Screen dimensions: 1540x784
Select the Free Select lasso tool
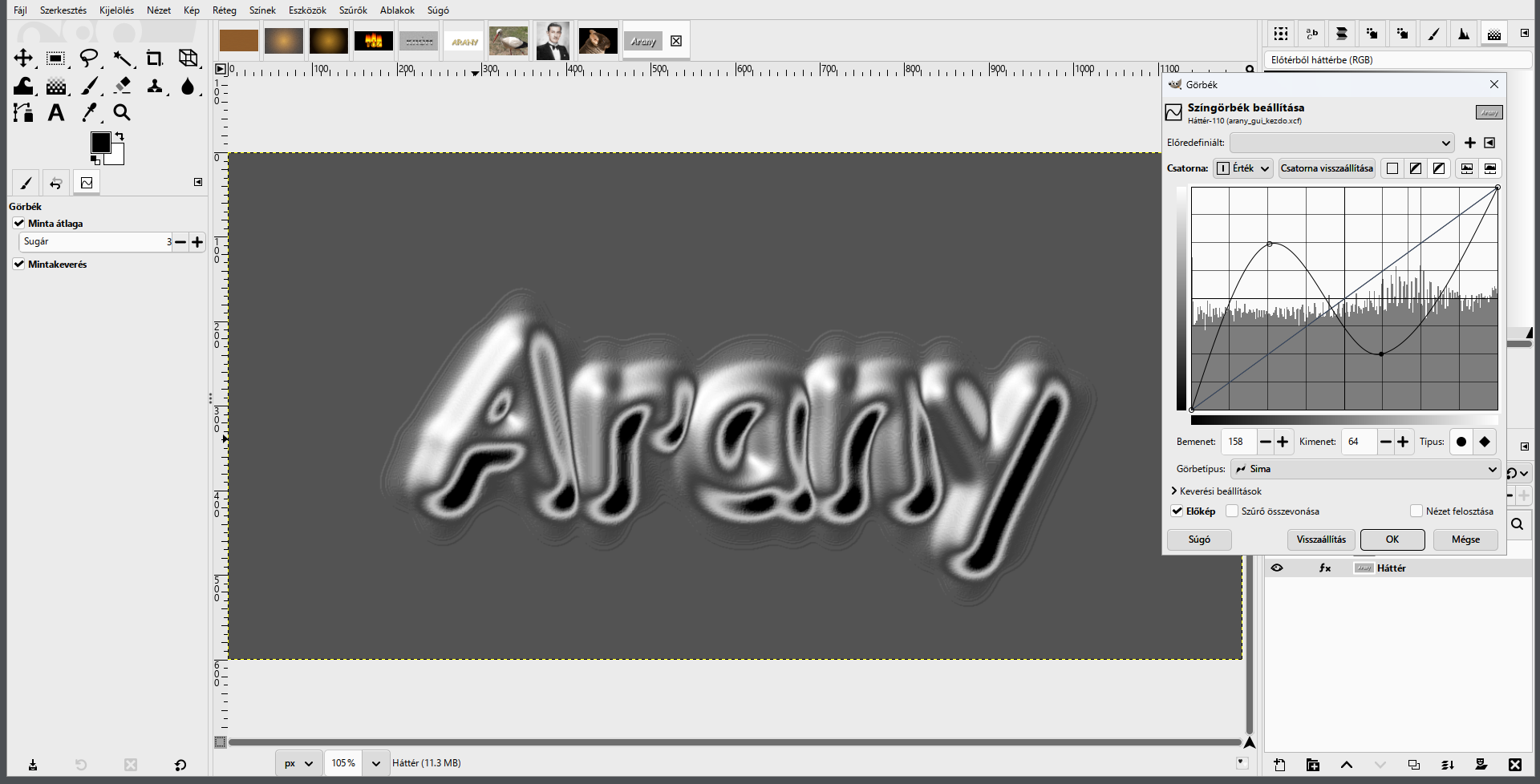(89, 59)
